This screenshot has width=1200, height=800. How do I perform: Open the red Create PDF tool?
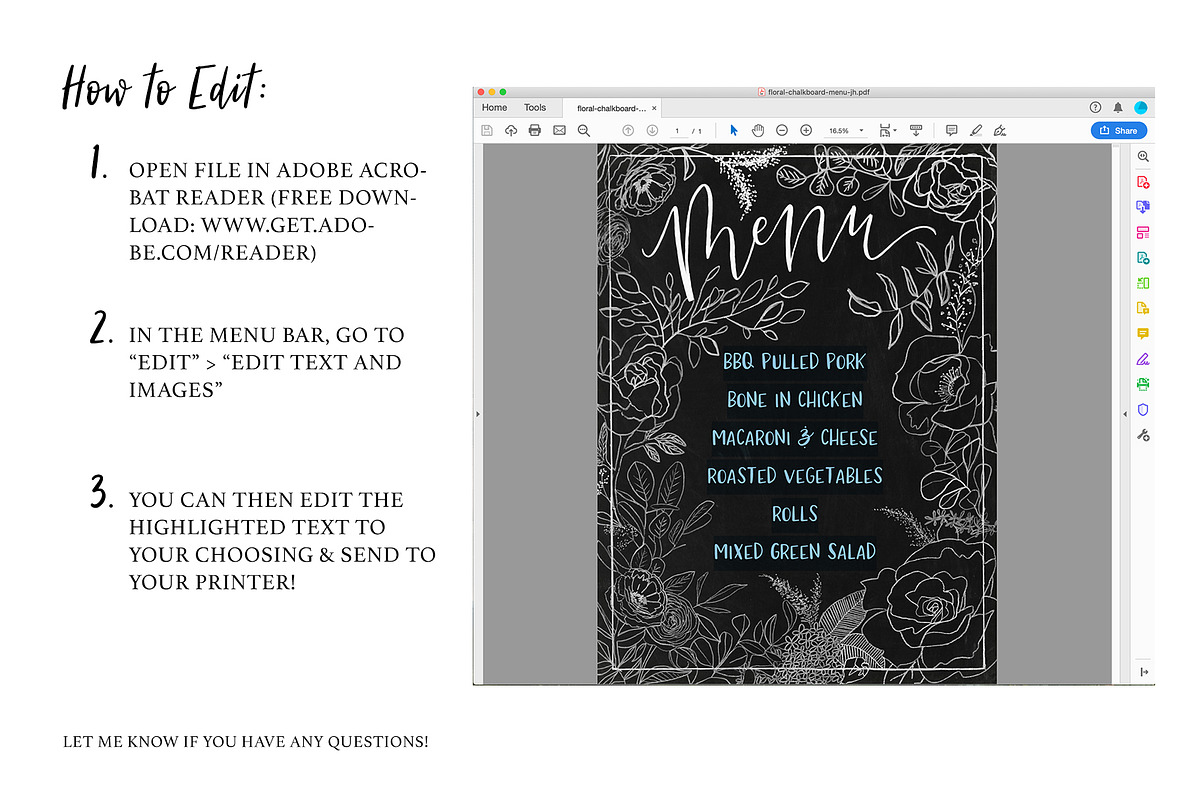coord(1143,182)
